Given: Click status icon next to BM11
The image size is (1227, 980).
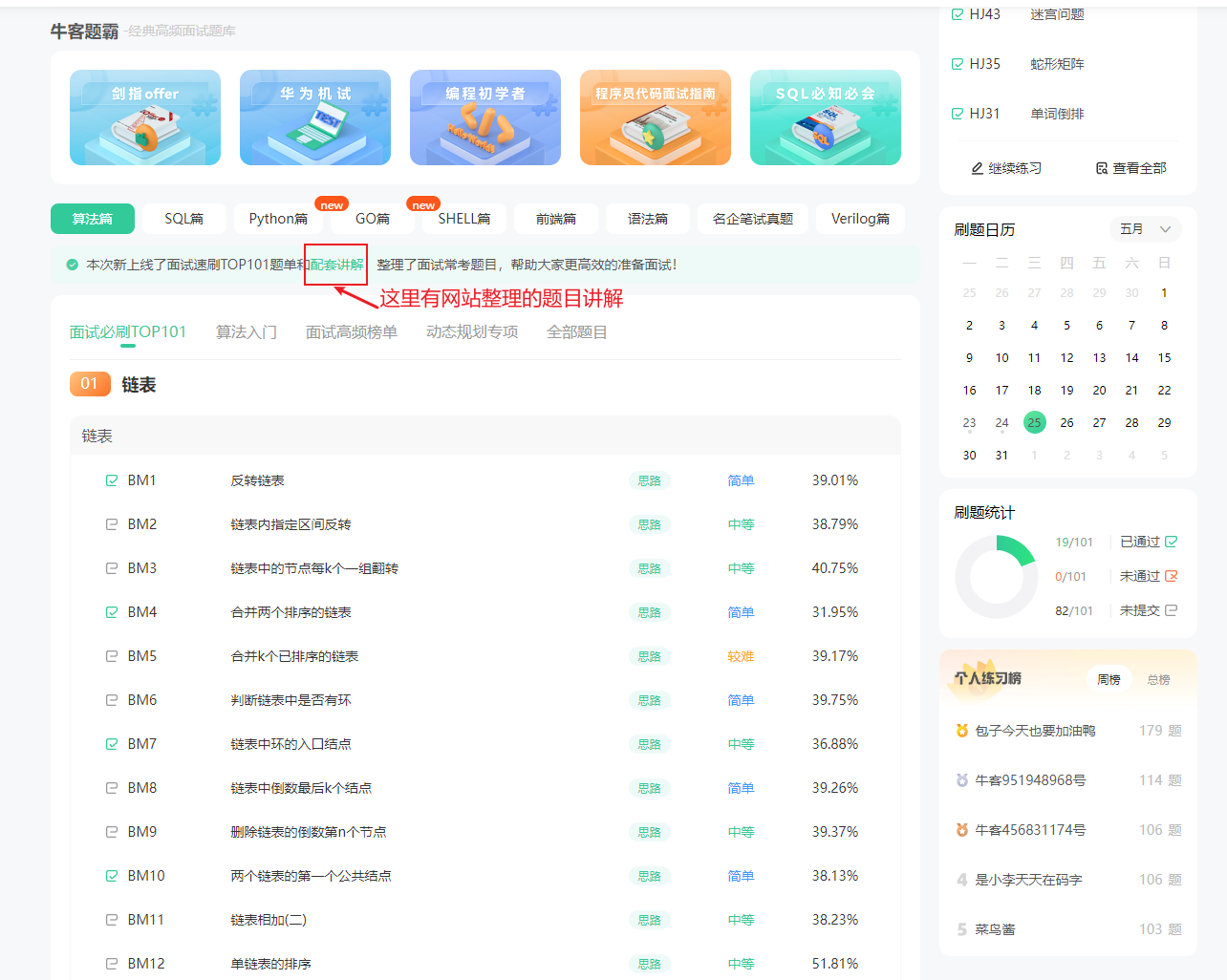Looking at the screenshot, I should click(112, 920).
